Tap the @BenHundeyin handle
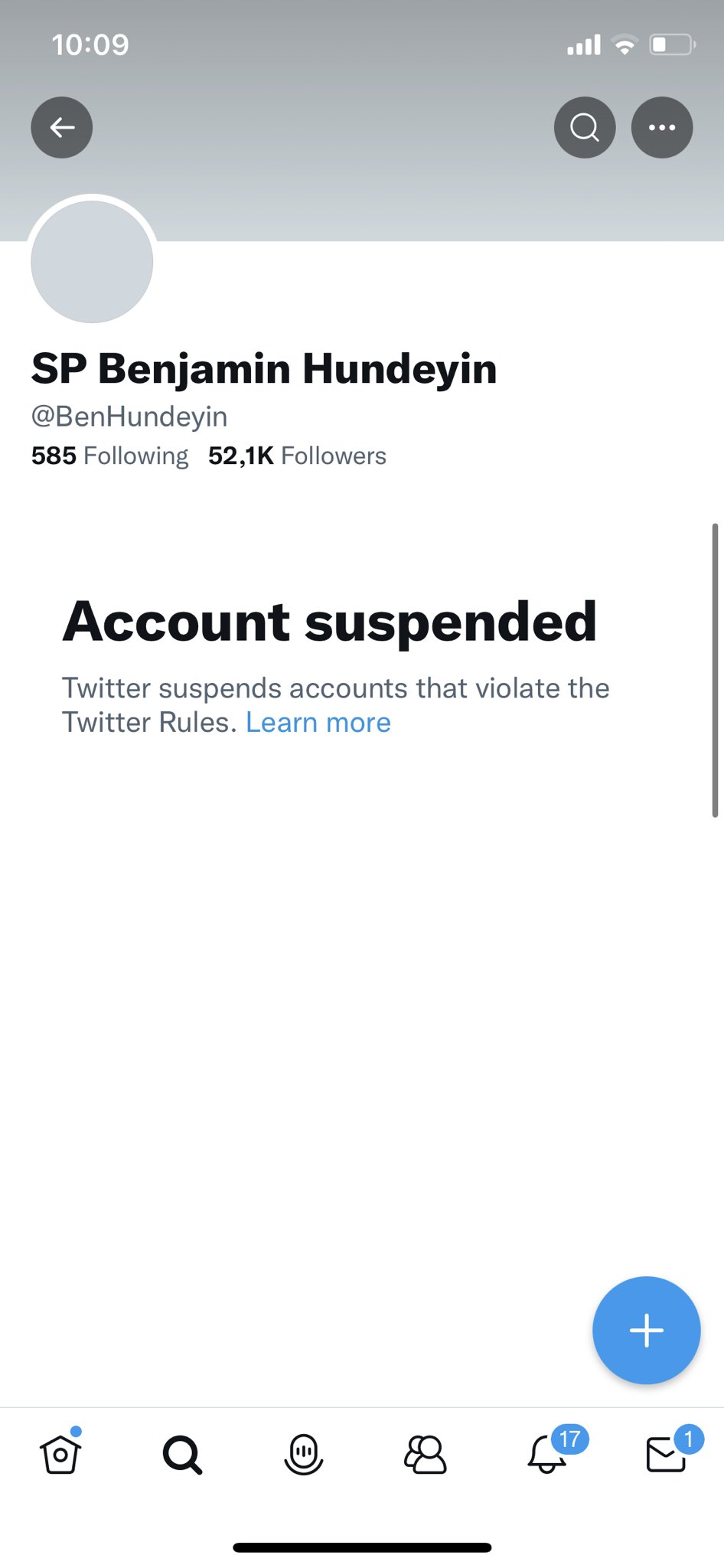 pyautogui.click(x=129, y=416)
